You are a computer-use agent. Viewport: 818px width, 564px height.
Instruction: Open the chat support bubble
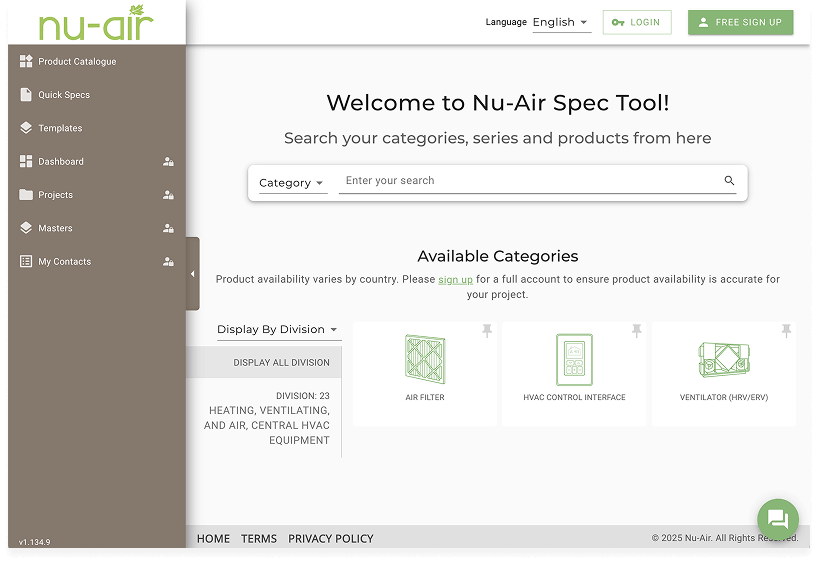click(777, 518)
